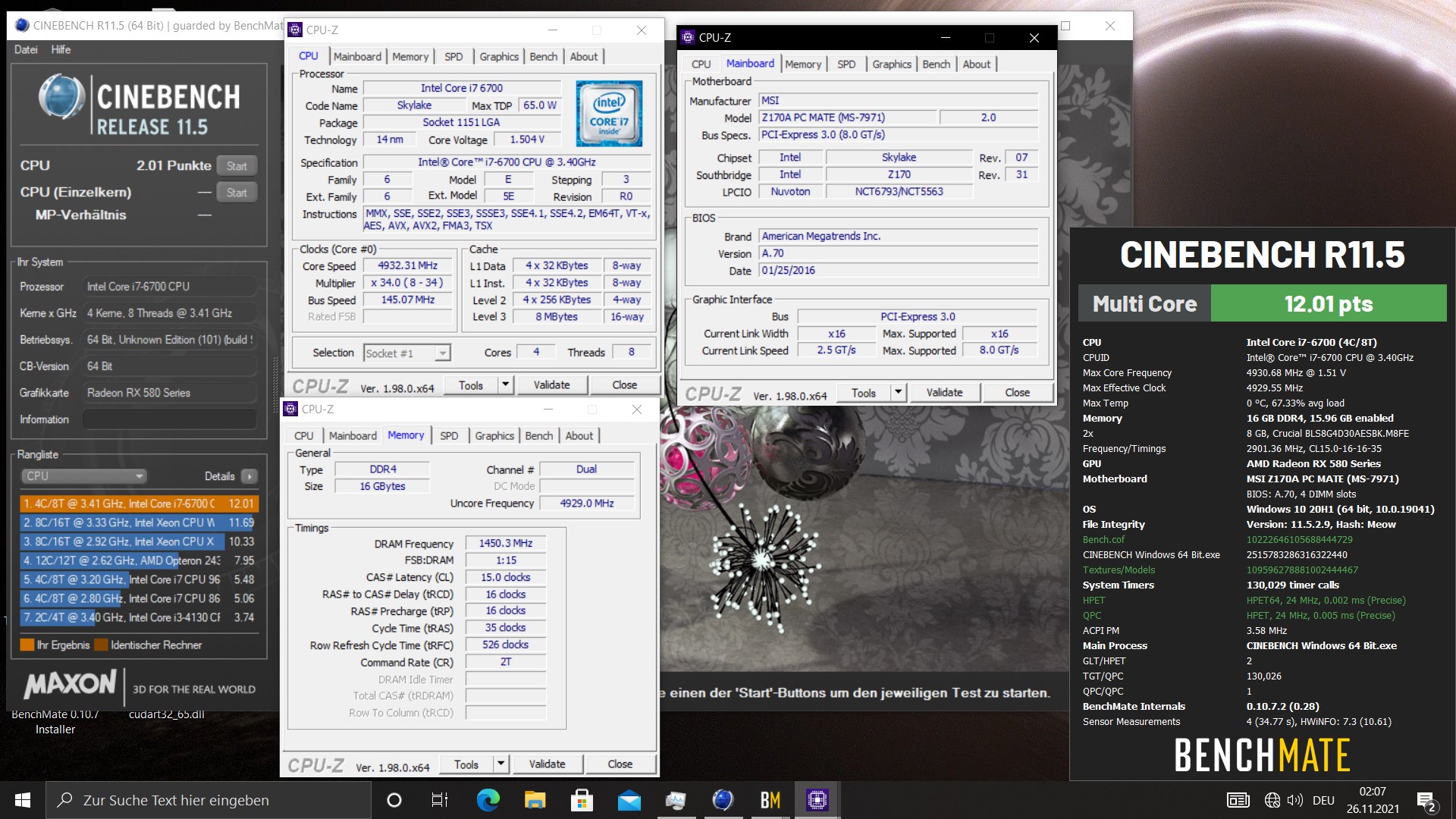Launch Microsoft Edge from taskbar
This screenshot has width=1456, height=819.
(x=488, y=800)
